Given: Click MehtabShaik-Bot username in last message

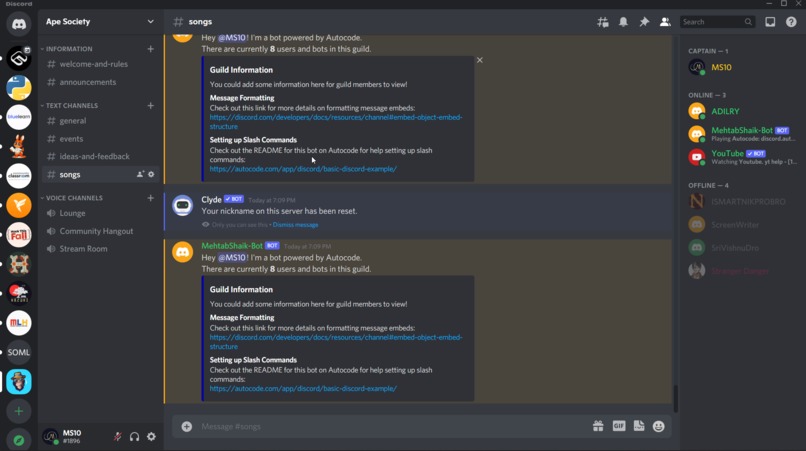Looking at the screenshot, I should pos(232,246).
